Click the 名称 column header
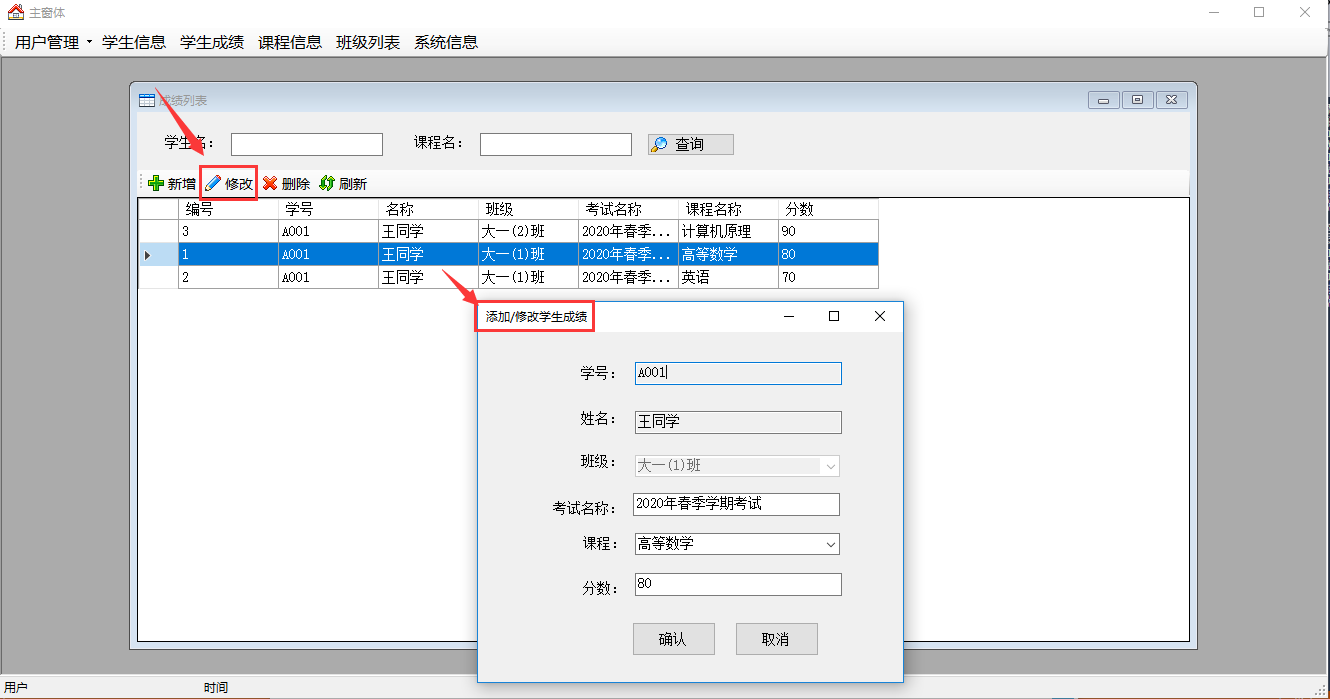This screenshot has width=1330, height=699. point(428,209)
